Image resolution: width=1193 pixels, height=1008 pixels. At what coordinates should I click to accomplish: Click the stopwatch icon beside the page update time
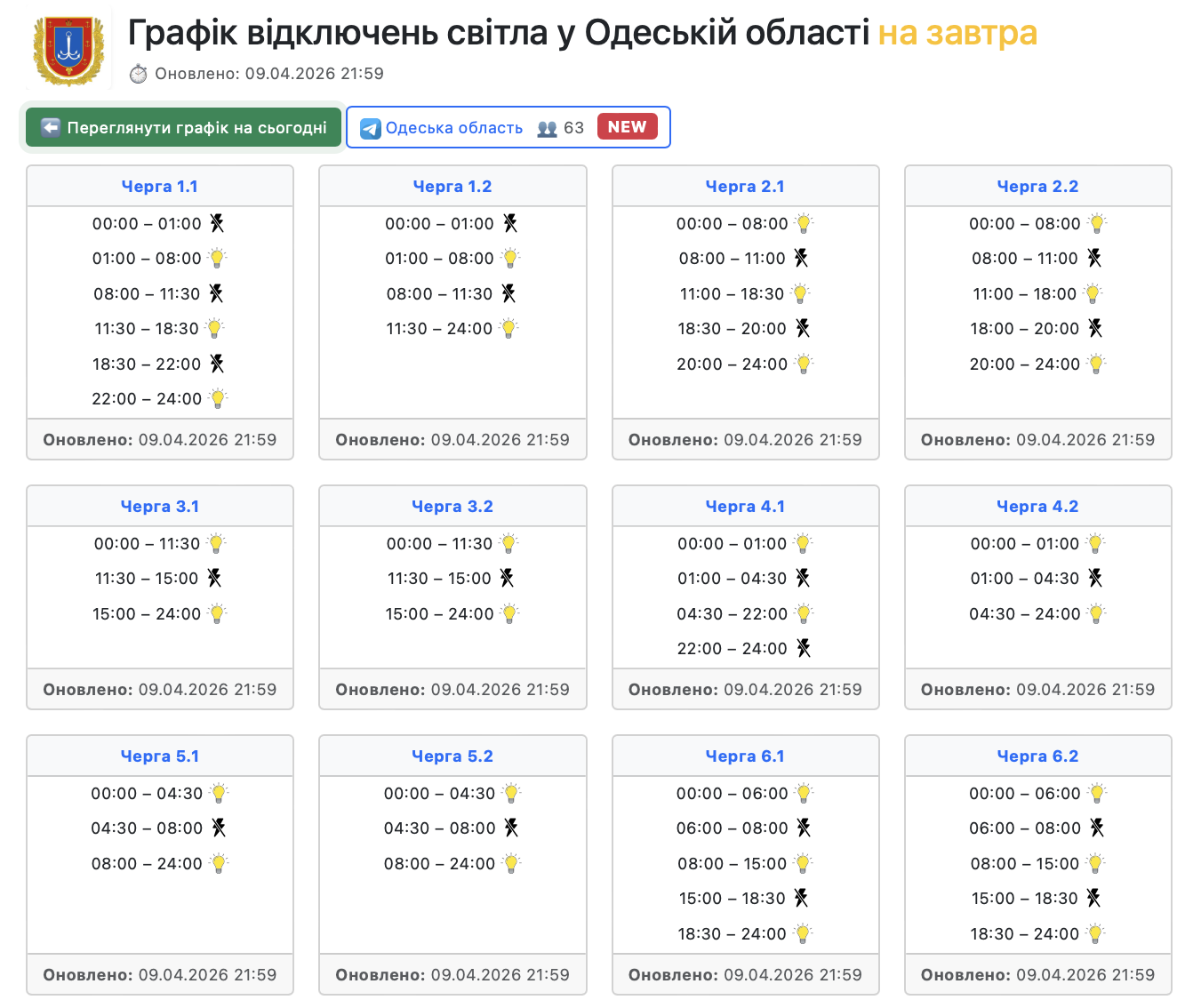click(x=138, y=74)
